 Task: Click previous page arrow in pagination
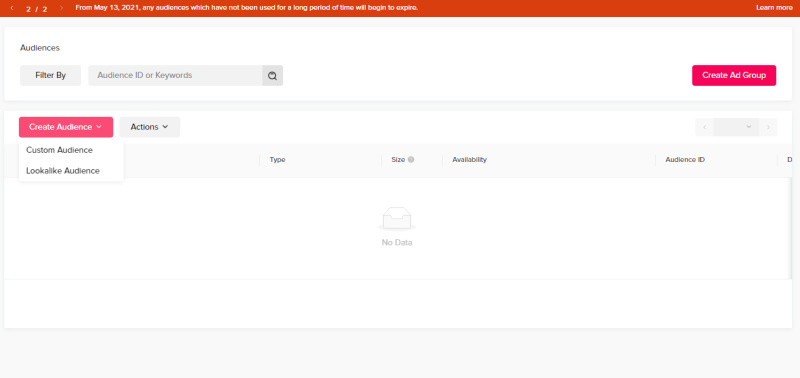click(x=705, y=127)
